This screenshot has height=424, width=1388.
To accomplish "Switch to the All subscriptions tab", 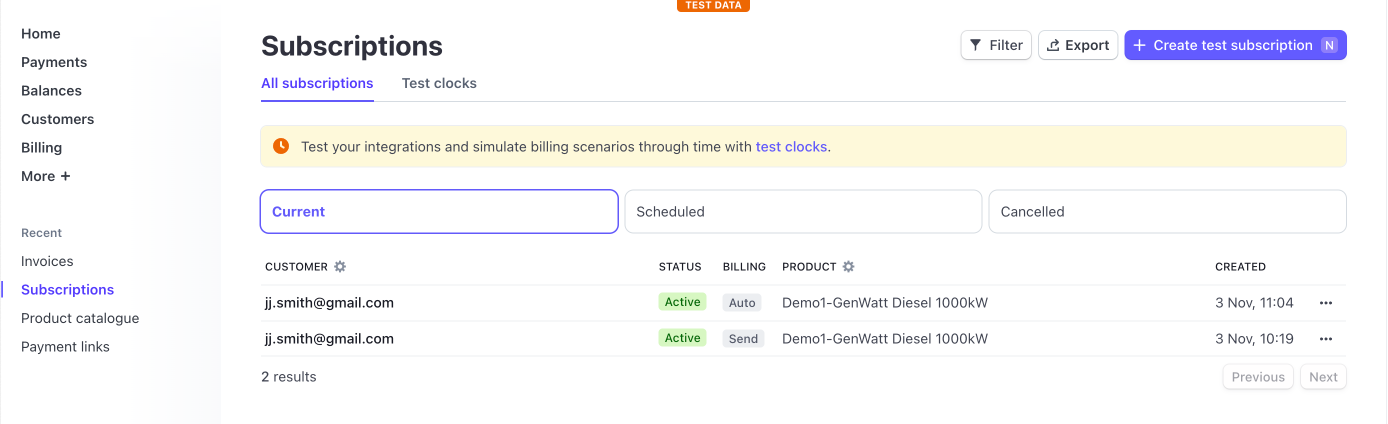I will click(317, 83).
